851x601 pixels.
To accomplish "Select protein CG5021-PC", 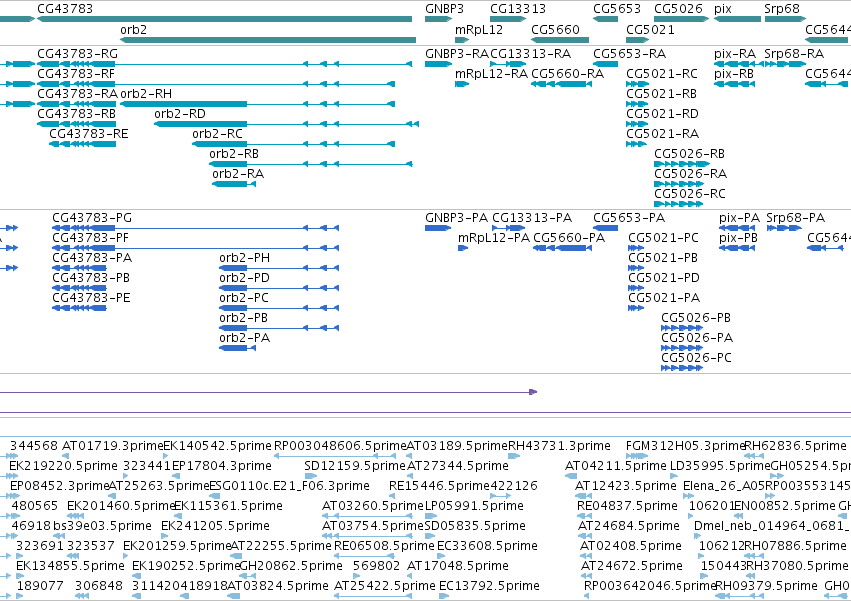I will [663, 238].
